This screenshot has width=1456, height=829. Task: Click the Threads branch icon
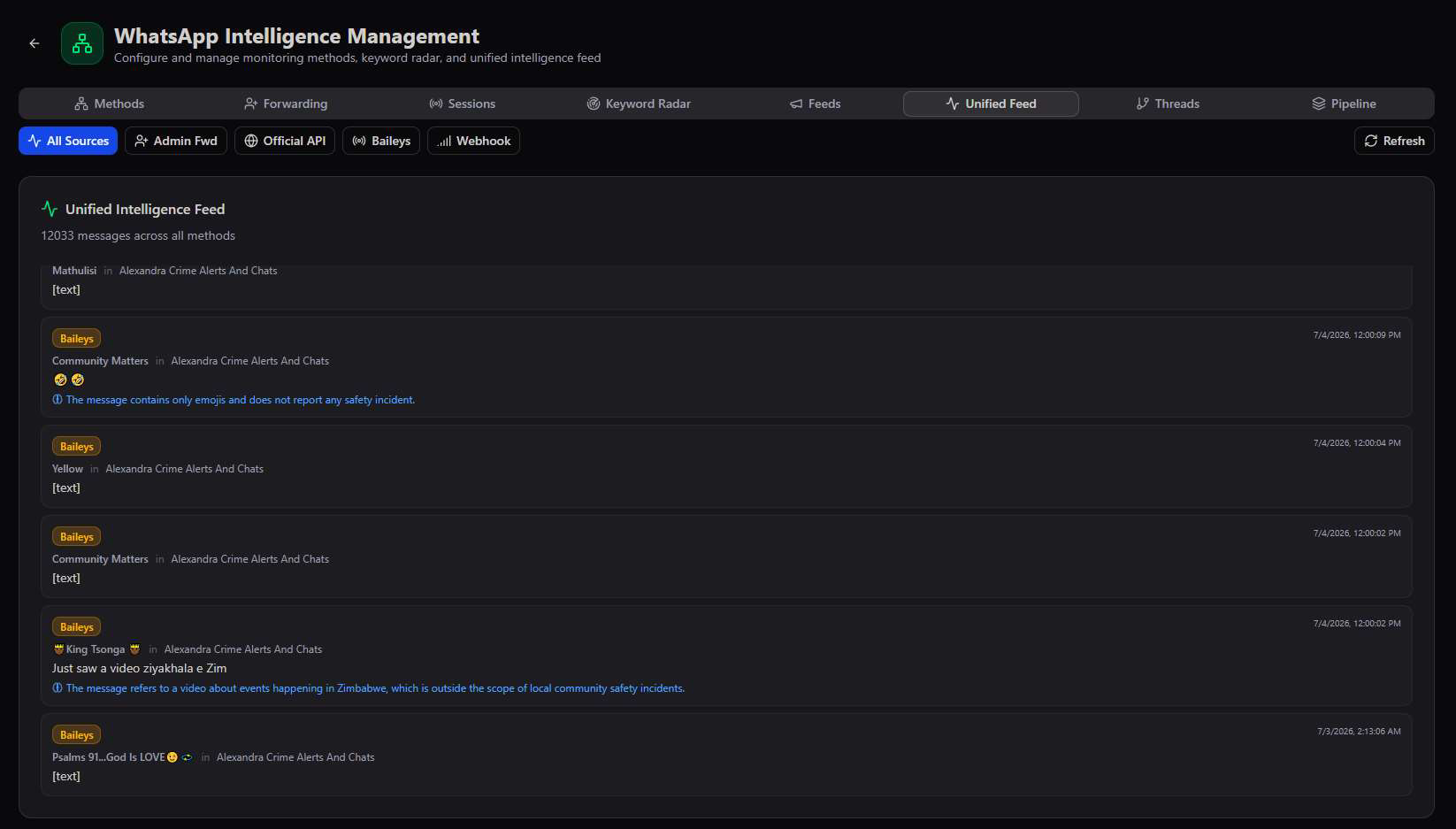click(x=1143, y=104)
